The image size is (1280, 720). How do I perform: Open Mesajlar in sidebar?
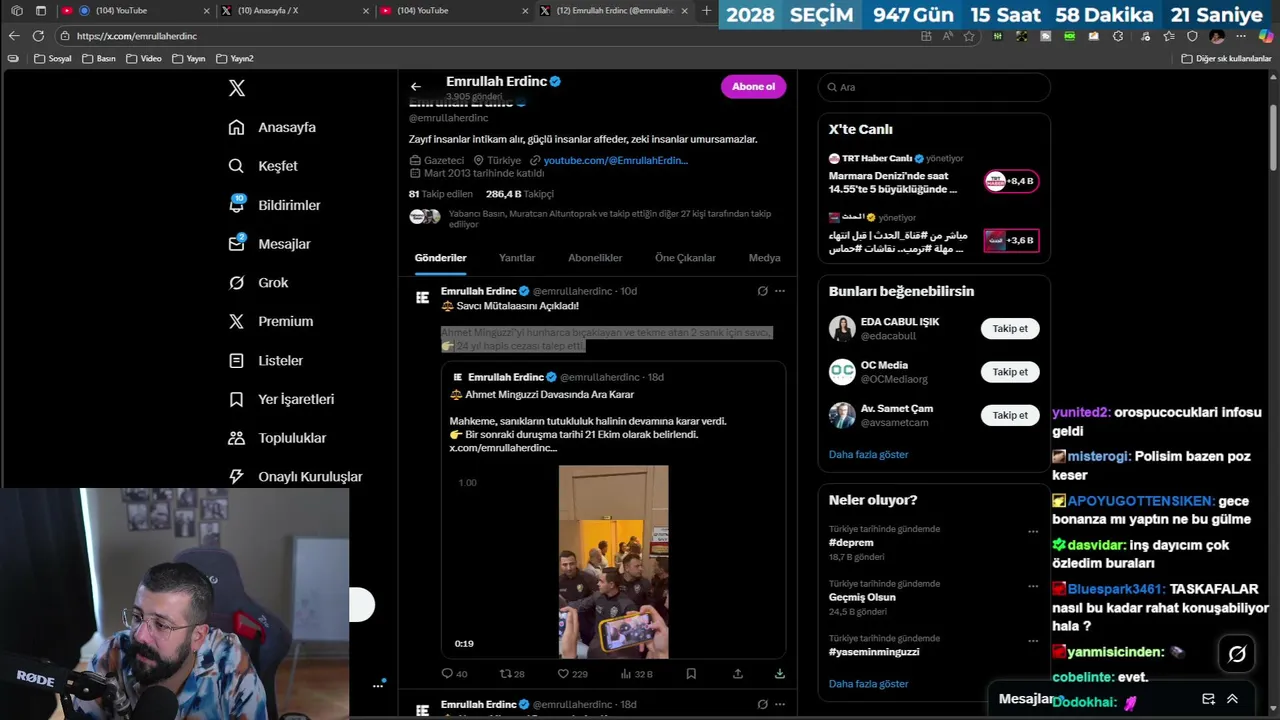point(269,244)
